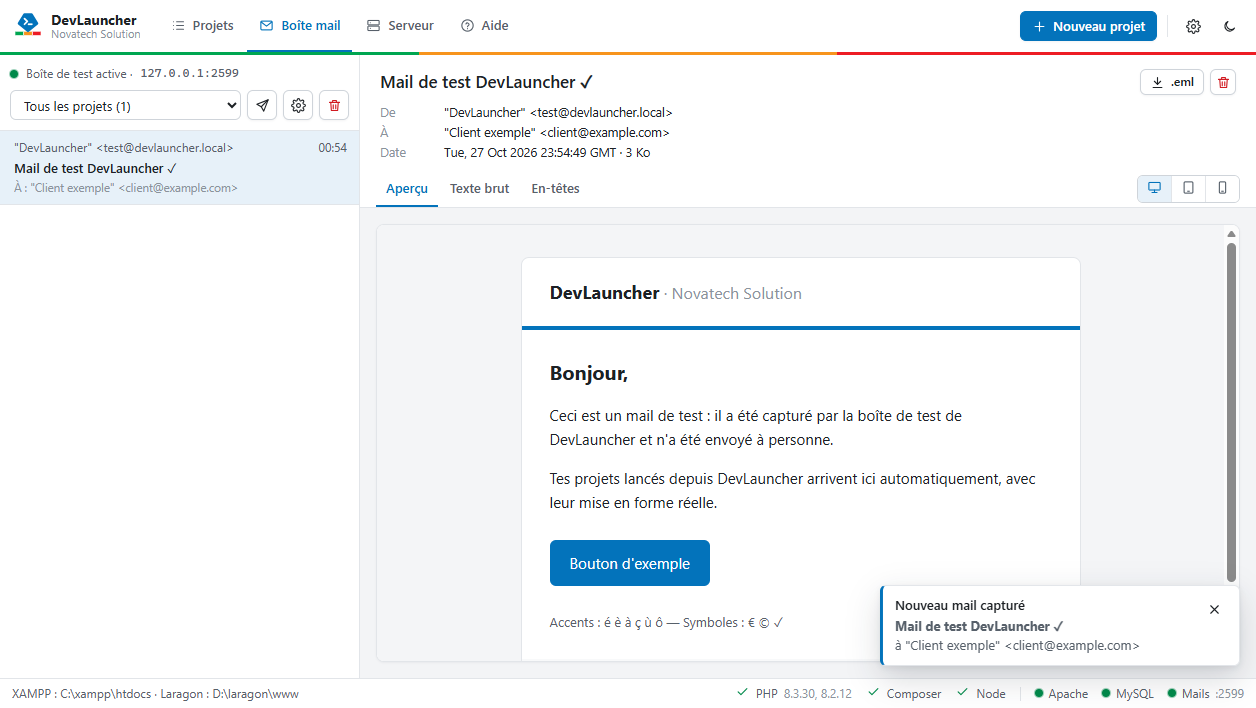Click the 'Bonjour,' heading in the mail
The image size is (1256, 708).
pos(589,374)
